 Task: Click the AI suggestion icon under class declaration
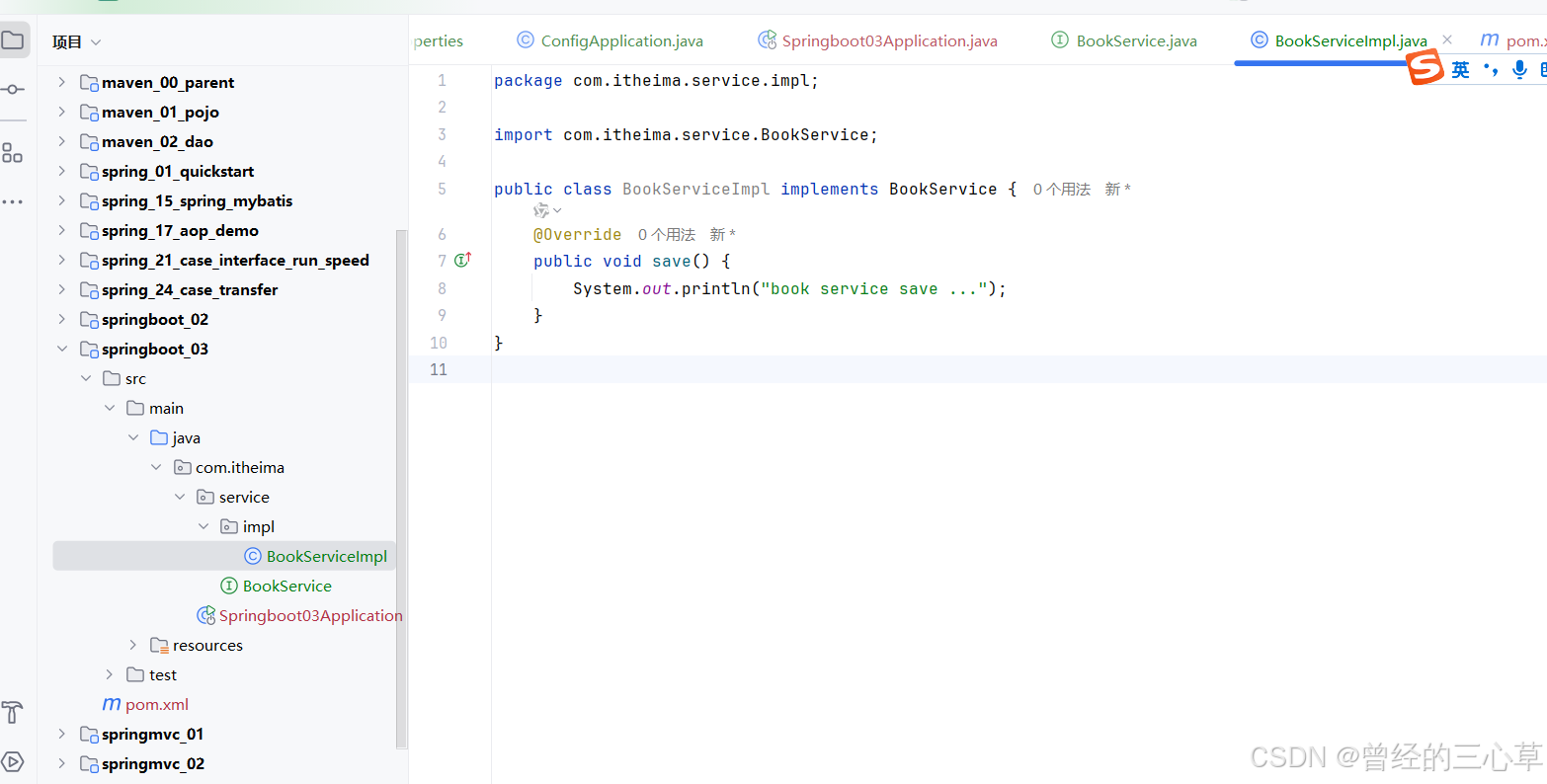pos(540,210)
